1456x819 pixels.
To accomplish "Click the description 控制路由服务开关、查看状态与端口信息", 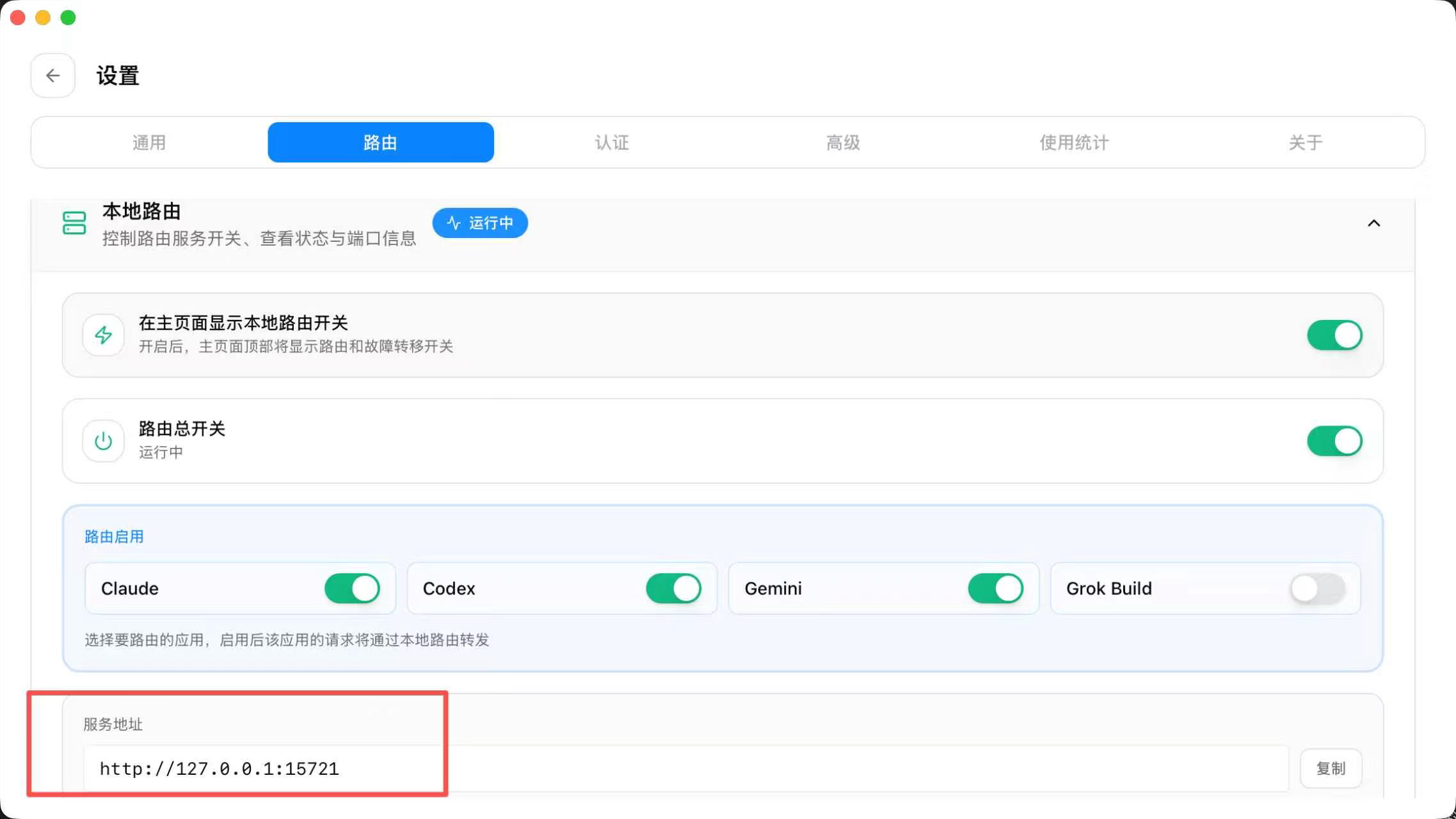I will tap(259, 239).
